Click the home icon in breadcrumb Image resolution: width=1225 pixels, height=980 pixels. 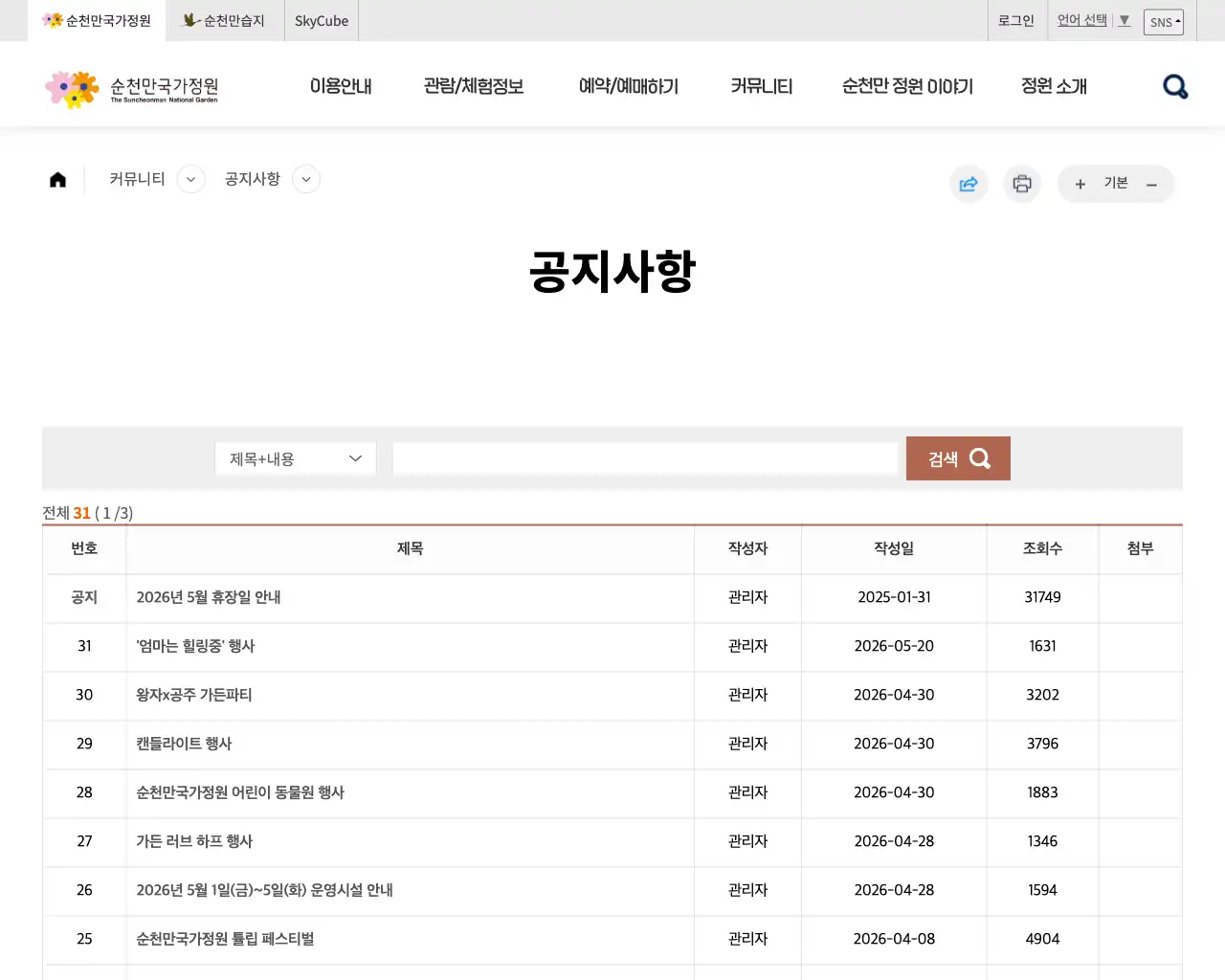[x=57, y=180]
